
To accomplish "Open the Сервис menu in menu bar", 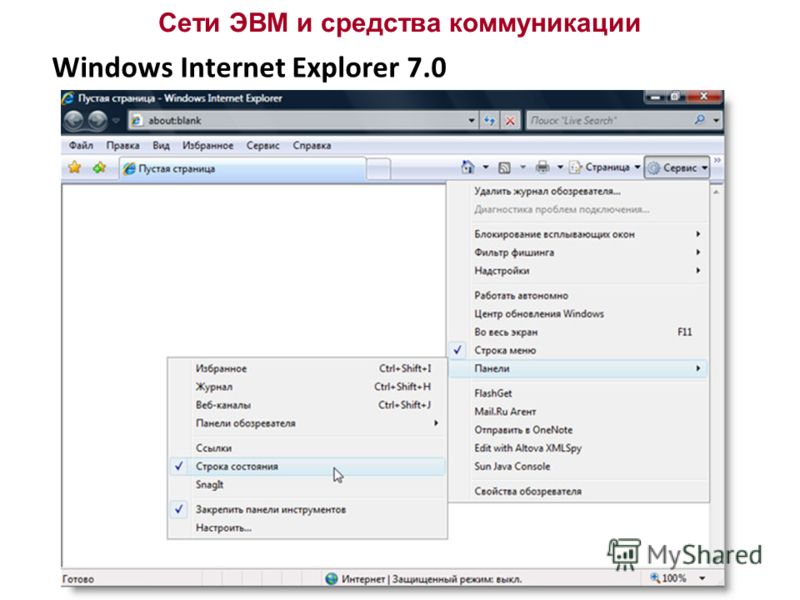I will (263, 146).
